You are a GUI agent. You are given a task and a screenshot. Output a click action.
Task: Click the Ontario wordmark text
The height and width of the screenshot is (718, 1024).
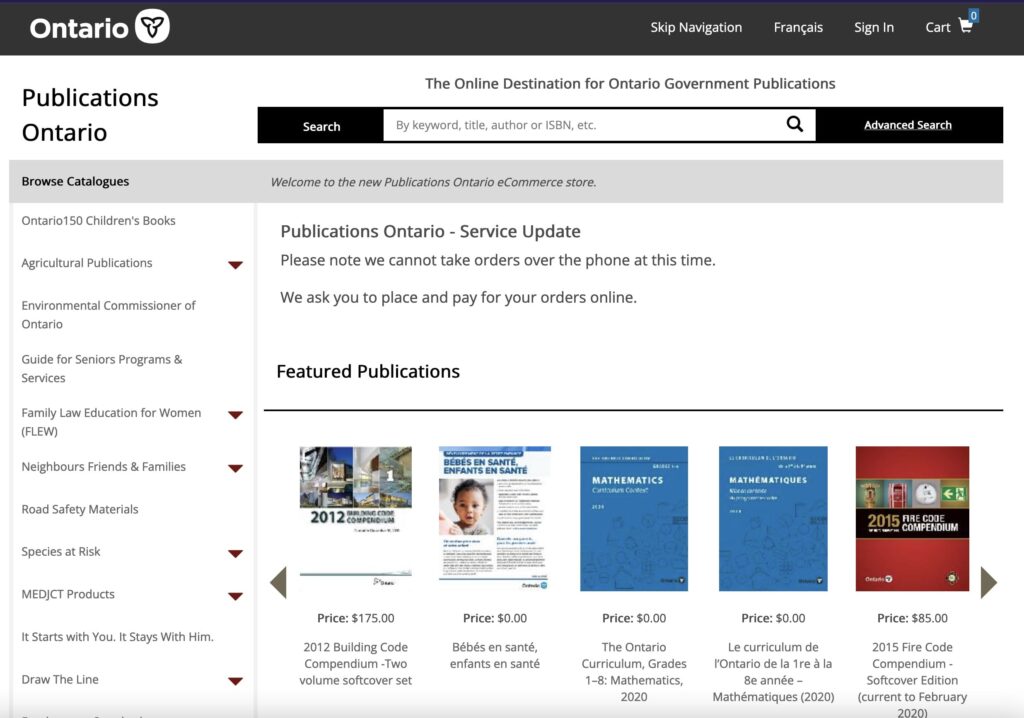(x=79, y=28)
